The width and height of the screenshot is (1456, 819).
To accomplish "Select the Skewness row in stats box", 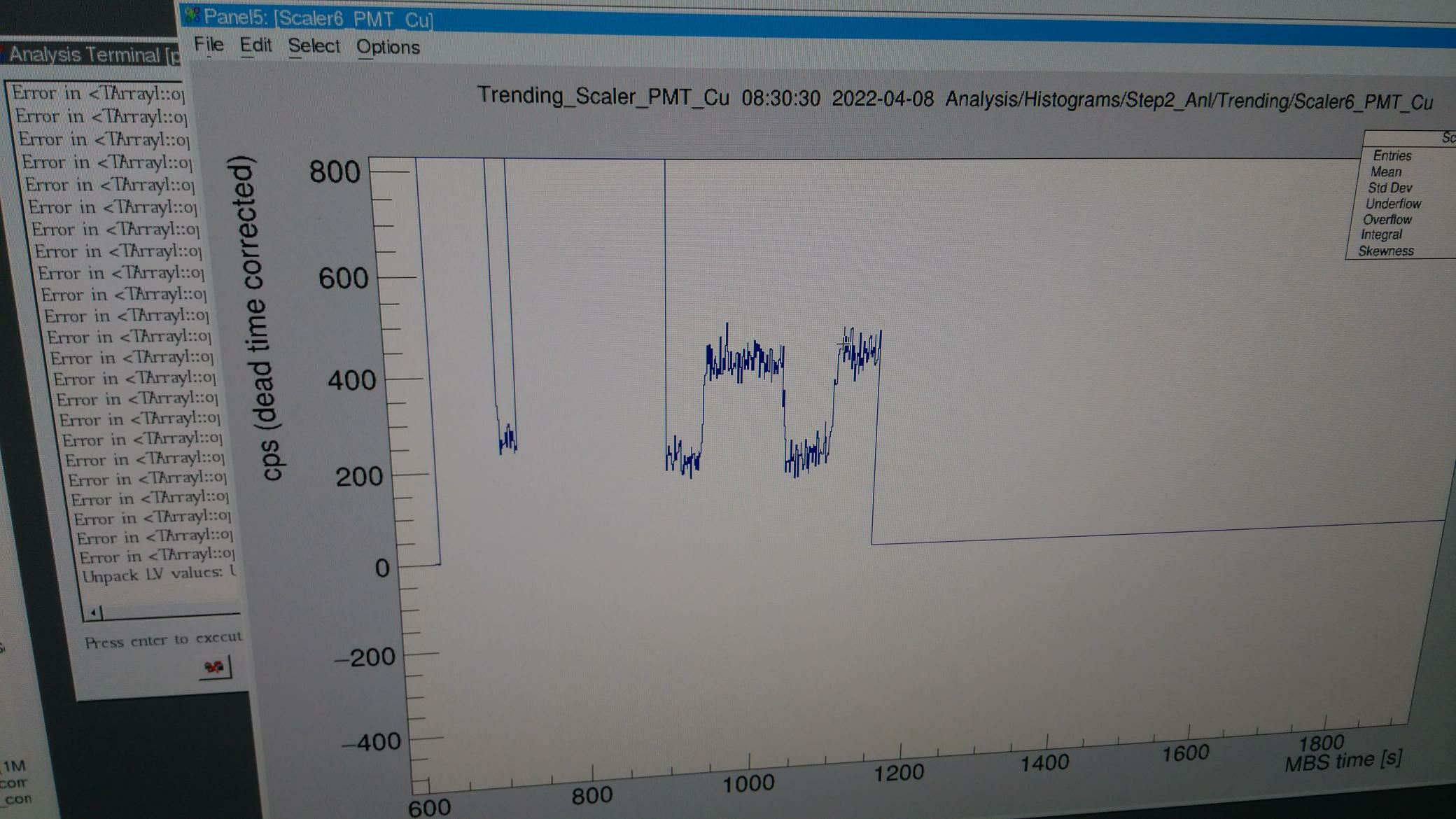I will [x=1385, y=251].
